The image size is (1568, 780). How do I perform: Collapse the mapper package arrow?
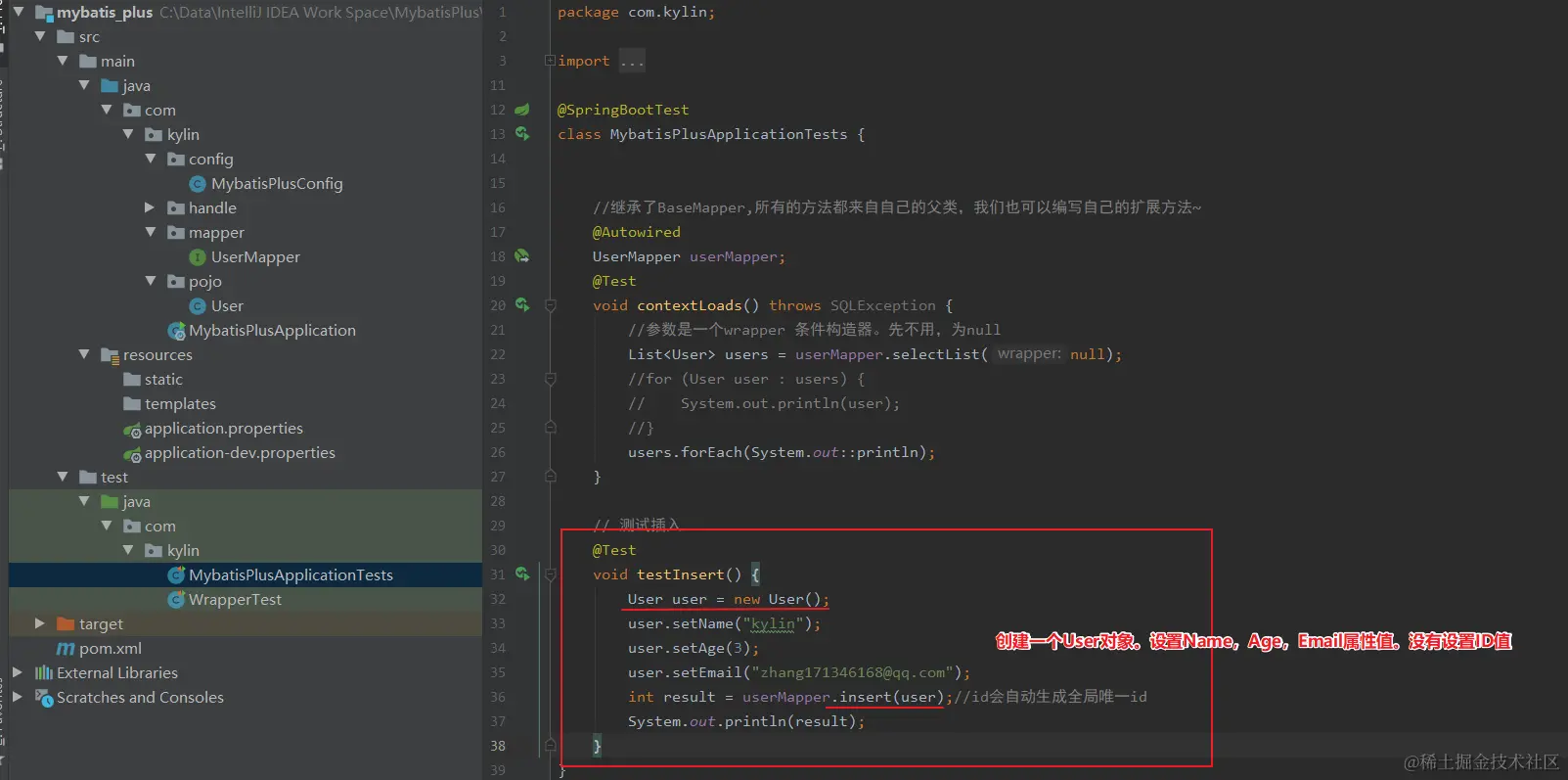click(151, 232)
